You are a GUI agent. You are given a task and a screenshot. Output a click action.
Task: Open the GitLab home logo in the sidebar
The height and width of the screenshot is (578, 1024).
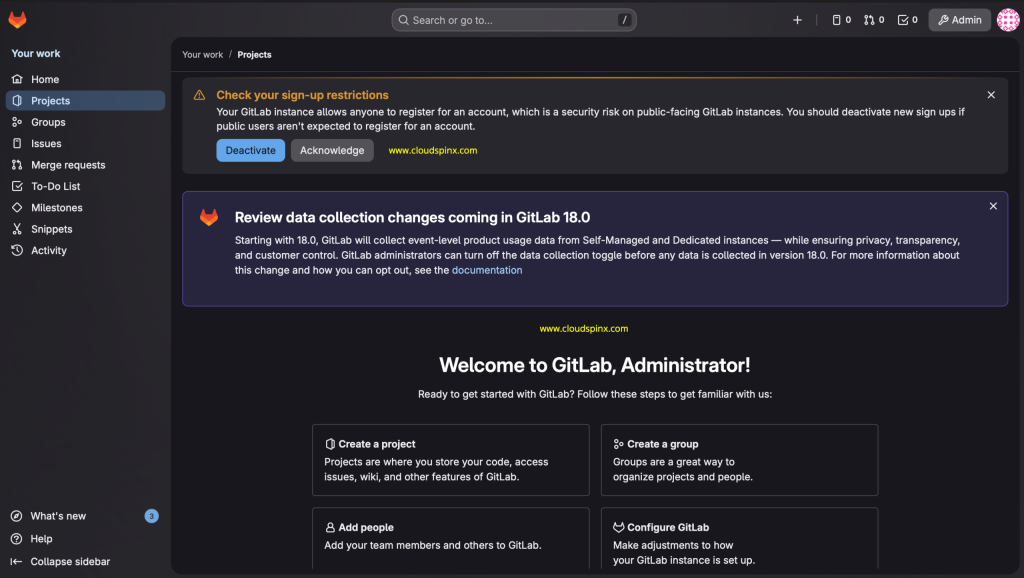tap(18, 18)
